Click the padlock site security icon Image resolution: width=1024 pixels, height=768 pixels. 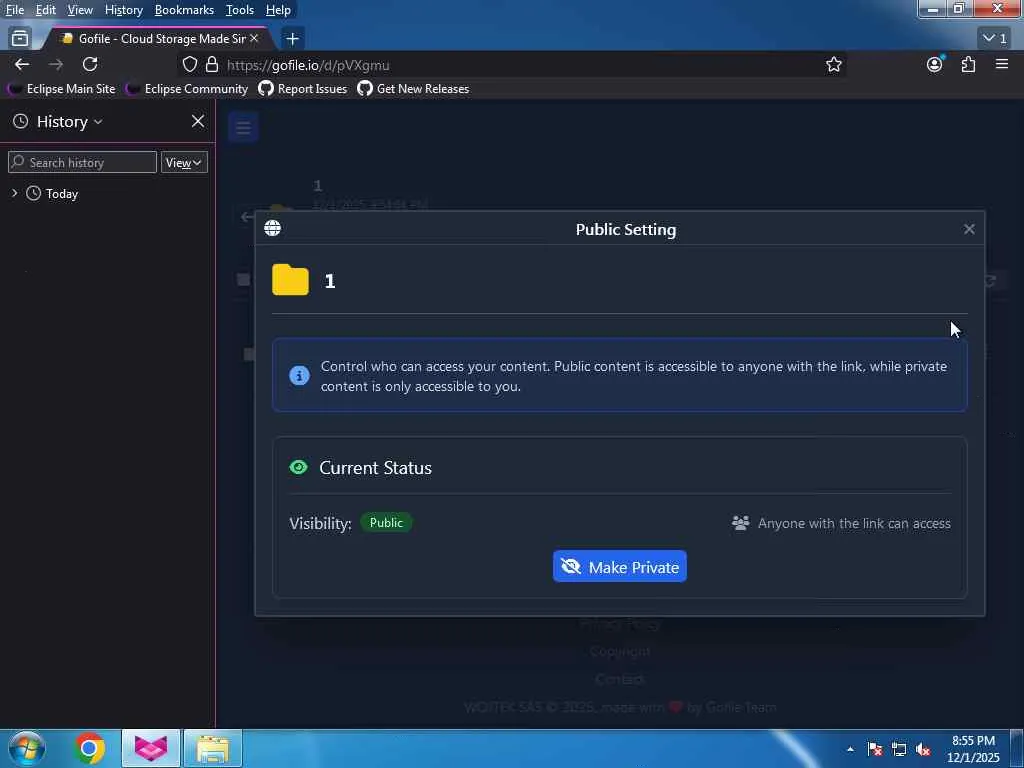[x=212, y=65]
